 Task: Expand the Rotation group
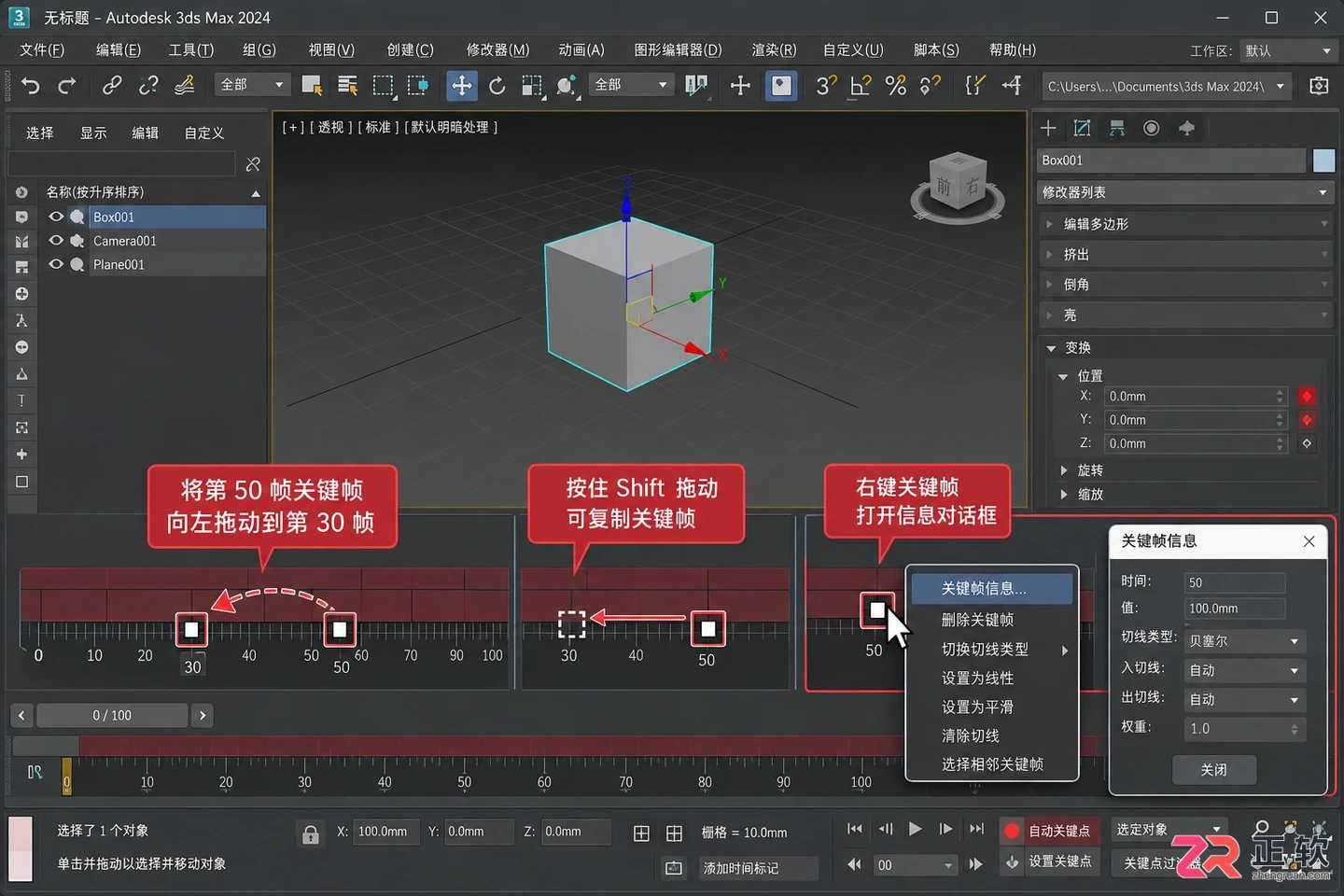pyautogui.click(x=1063, y=470)
